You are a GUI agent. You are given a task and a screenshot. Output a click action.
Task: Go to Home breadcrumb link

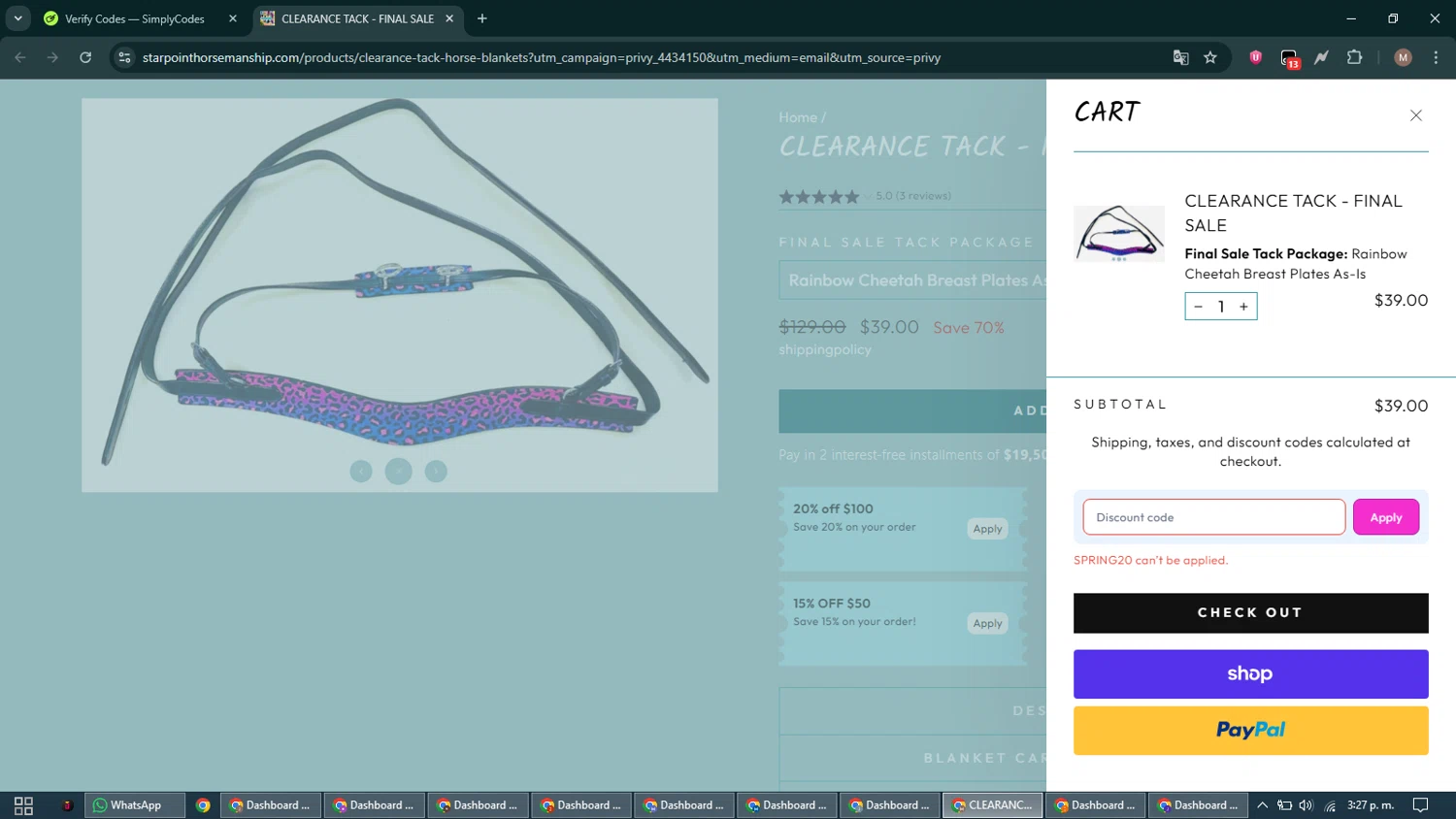[x=798, y=117]
